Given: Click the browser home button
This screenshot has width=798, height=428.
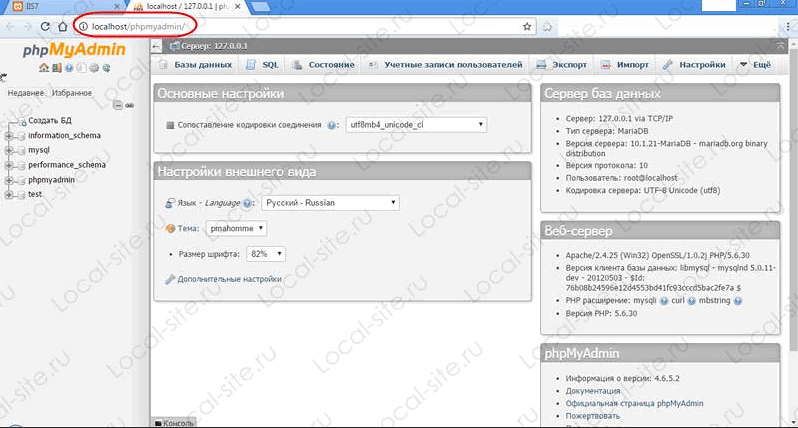Looking at the screenshot, I should (x=62, y=26).
